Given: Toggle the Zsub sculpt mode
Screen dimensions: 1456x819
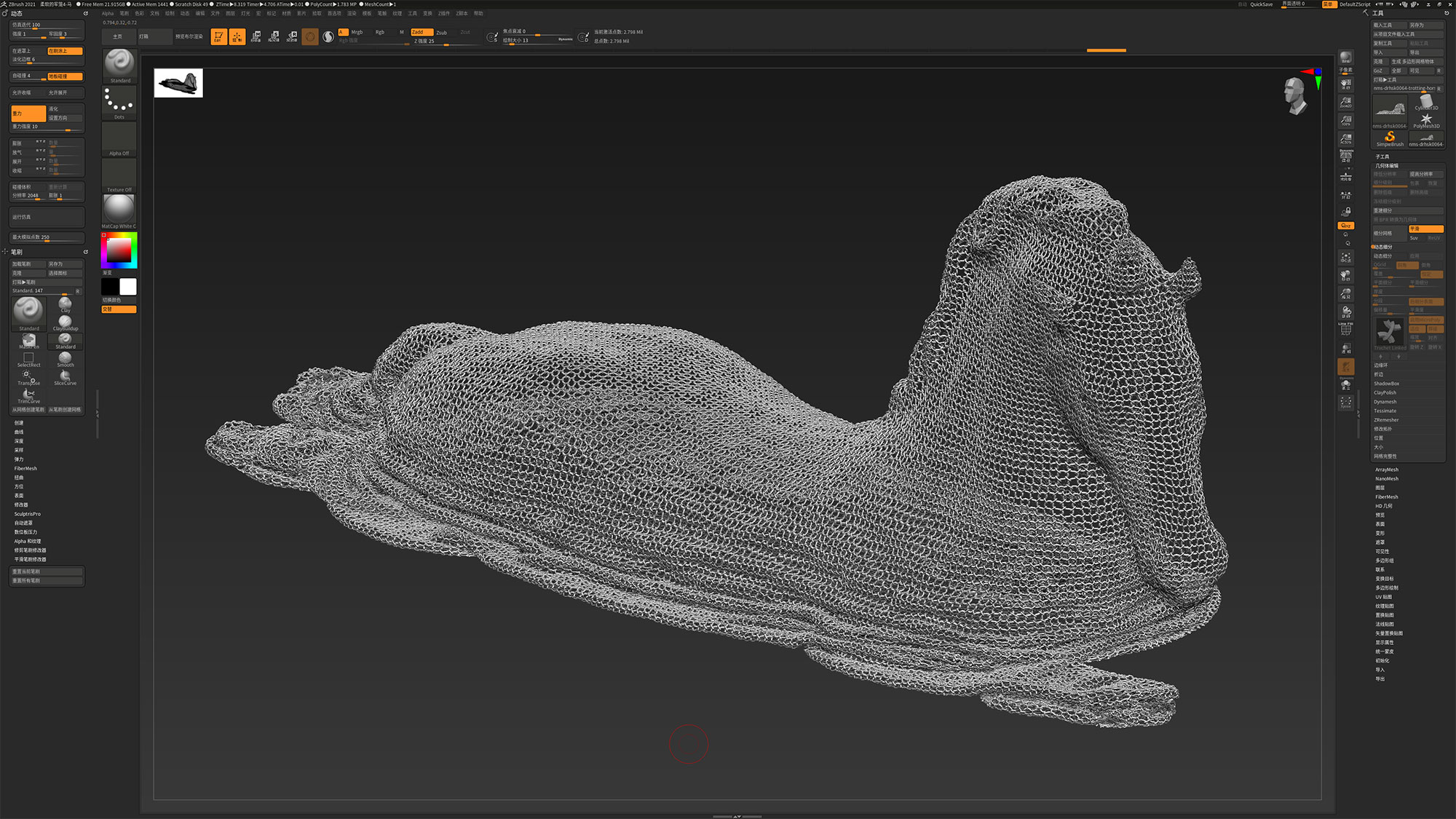Looking at the screenshot, I should tap(442, 32).
